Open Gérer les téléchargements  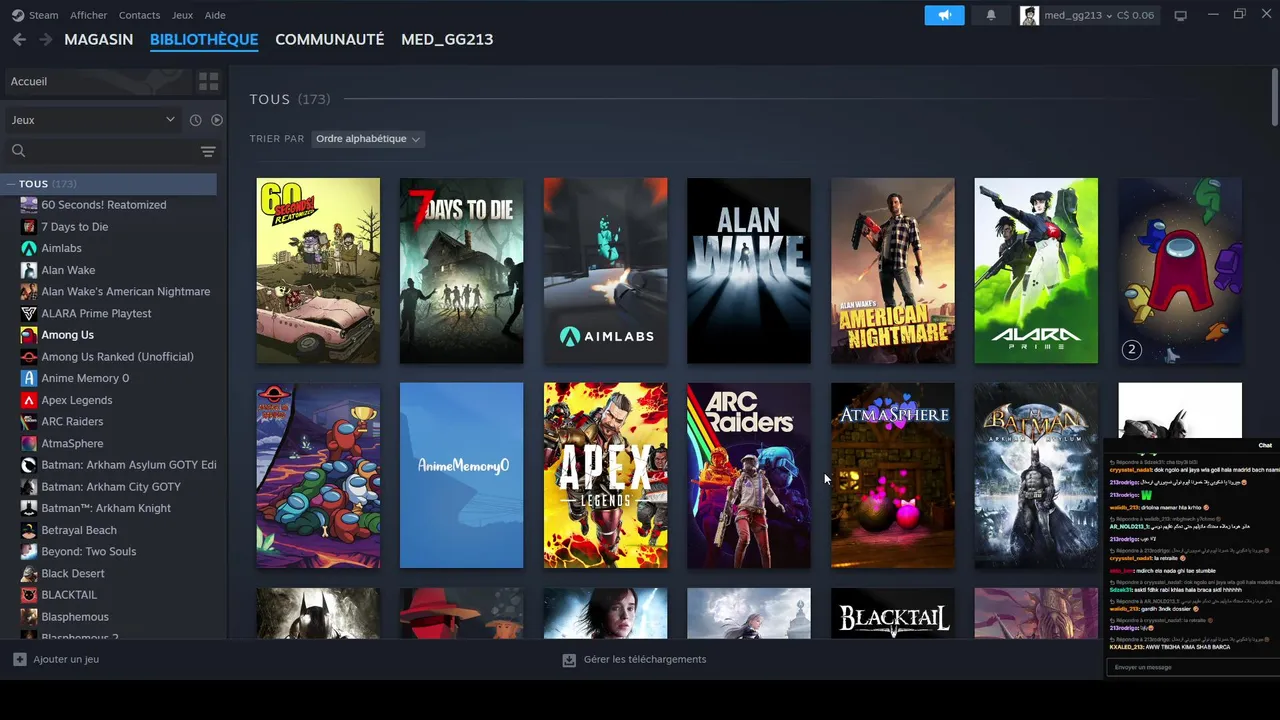tap(634, 660)
